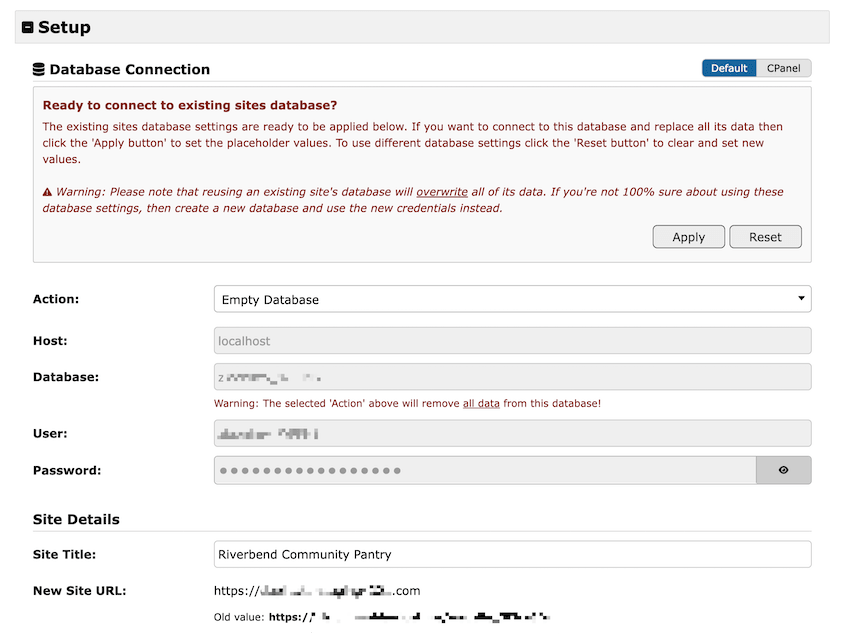Click the underlined 'all data' text
Screen dimensions: 845x634
tap(481, 403)
